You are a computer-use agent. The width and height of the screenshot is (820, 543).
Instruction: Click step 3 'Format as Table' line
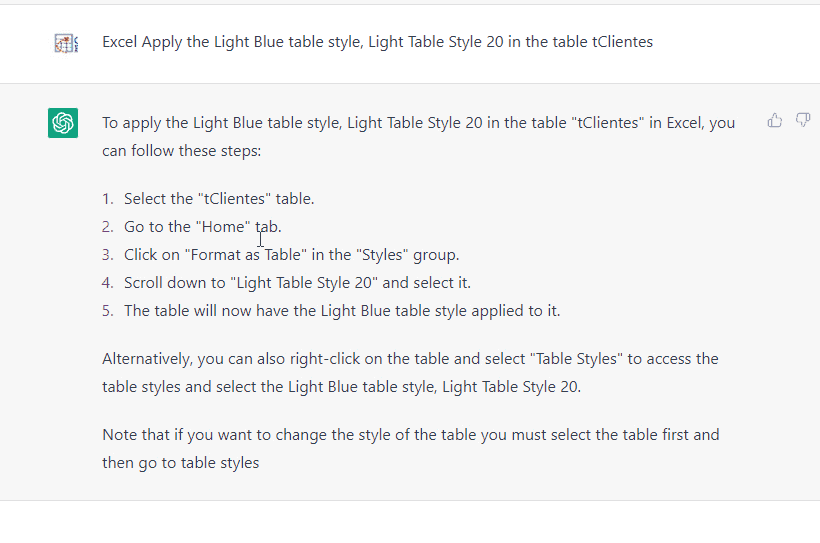pyautogui.click(x=291, y=255)
